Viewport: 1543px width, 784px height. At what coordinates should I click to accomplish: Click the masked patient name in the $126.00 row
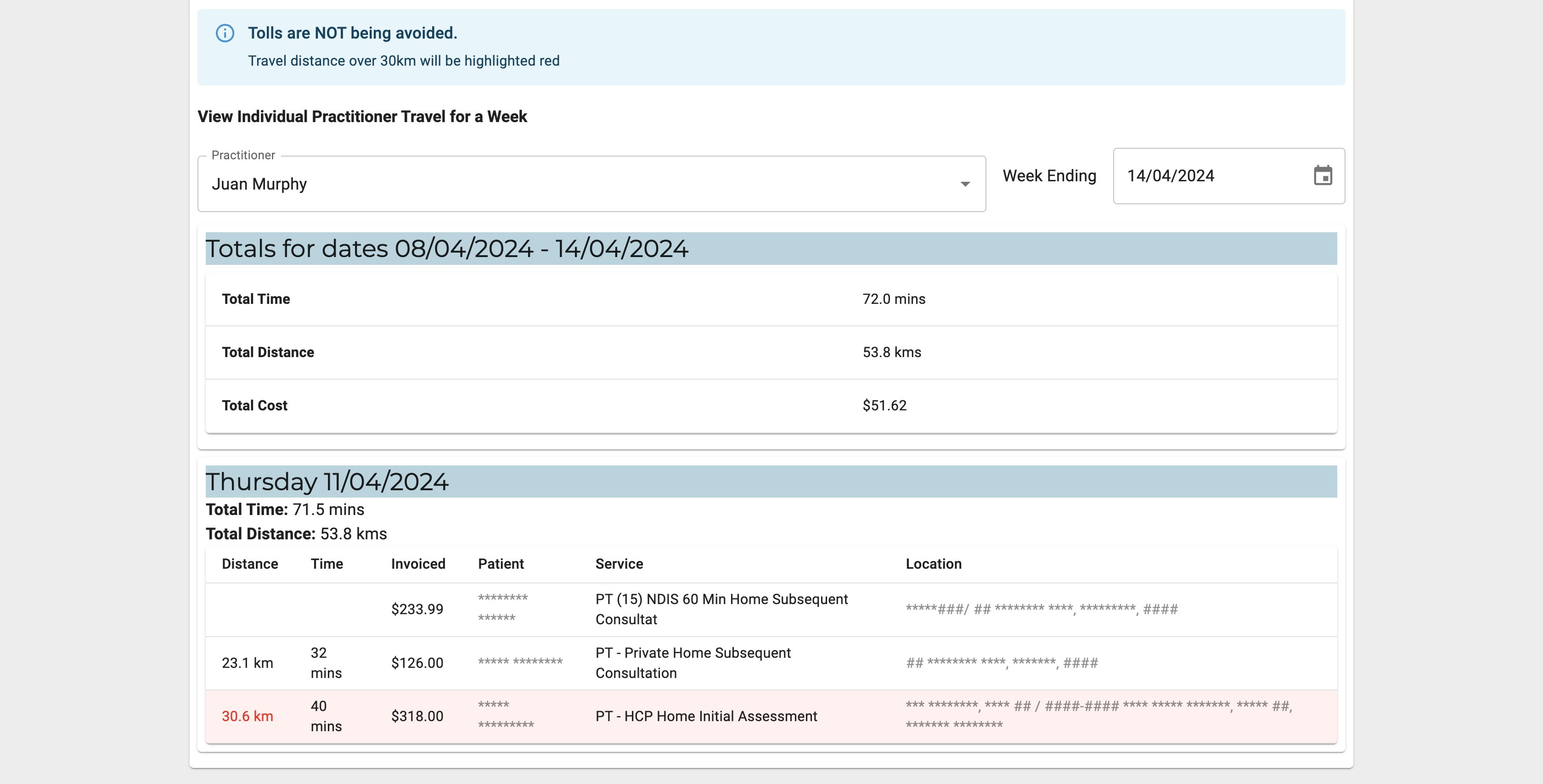[x=520, y=662]
